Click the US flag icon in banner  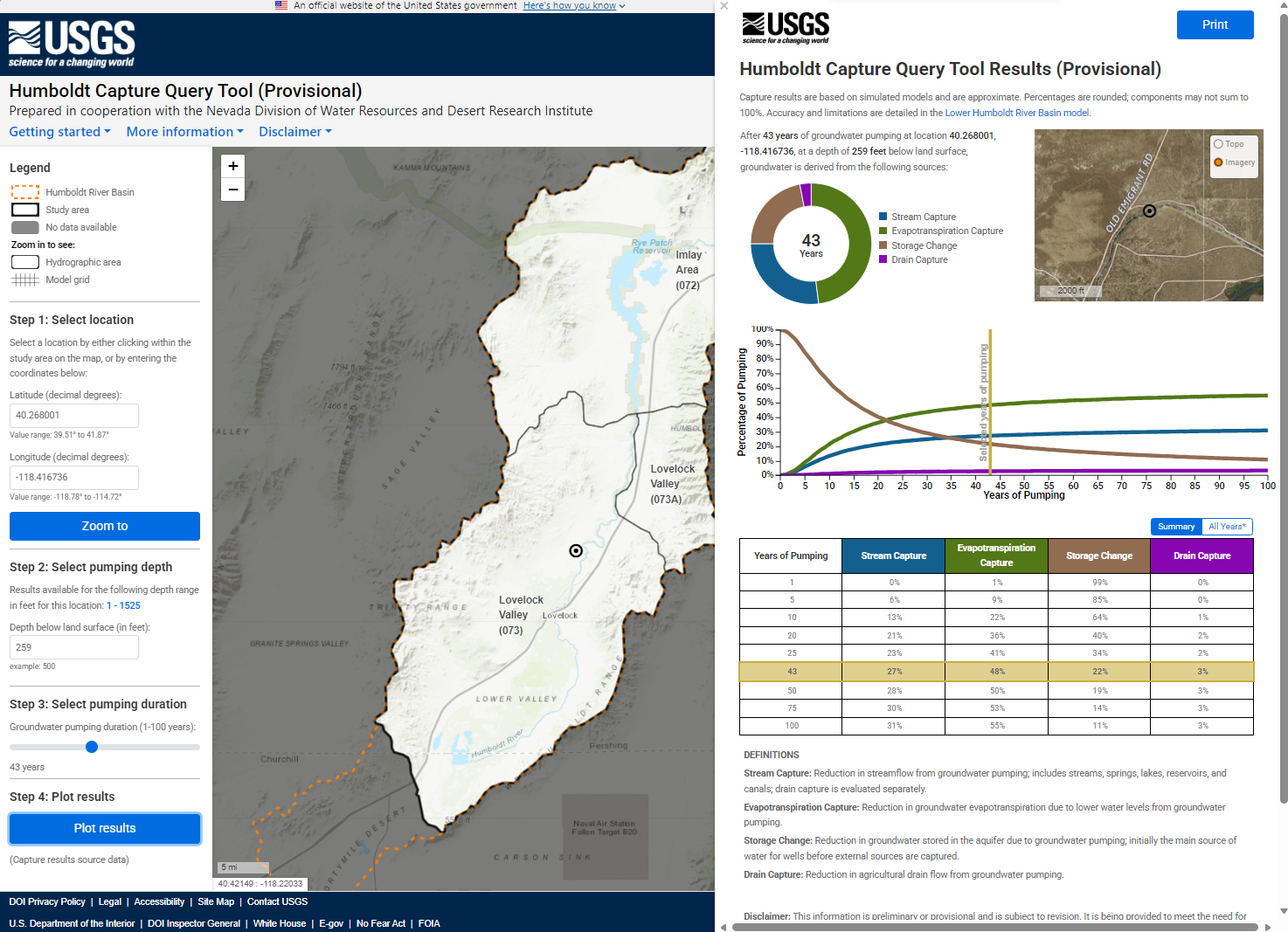281,5
